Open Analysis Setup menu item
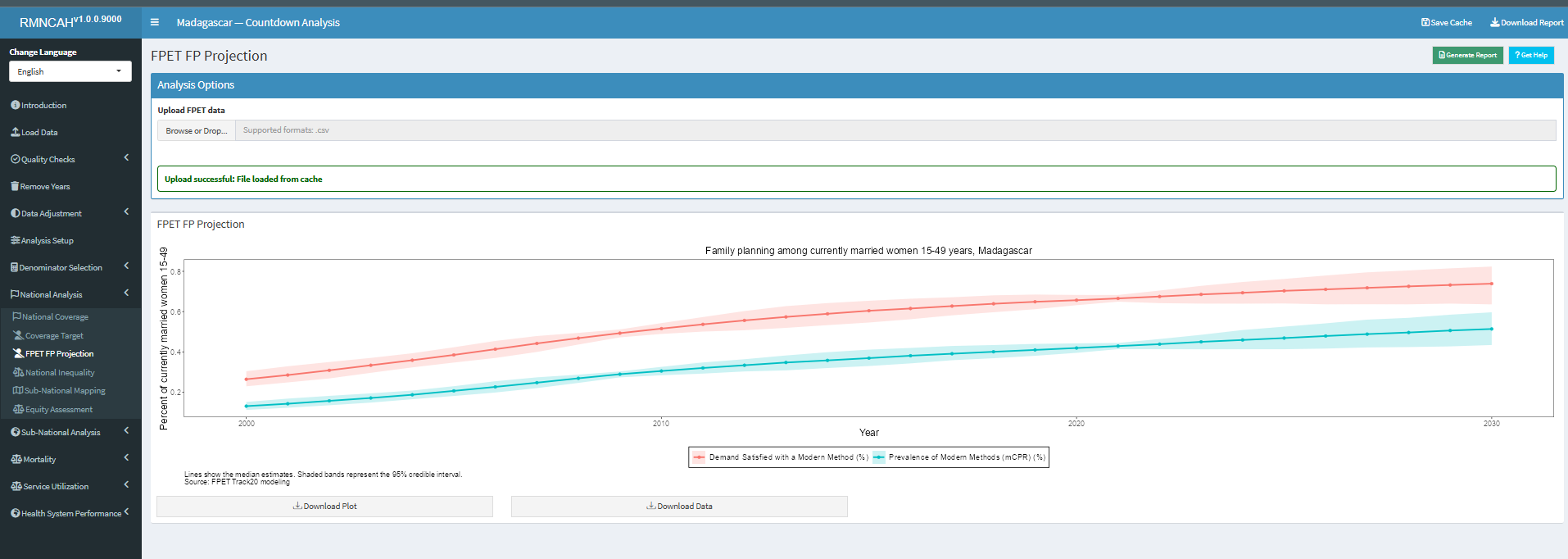The height and width of the screenshot is (559, 1568). tap(70, 240)
